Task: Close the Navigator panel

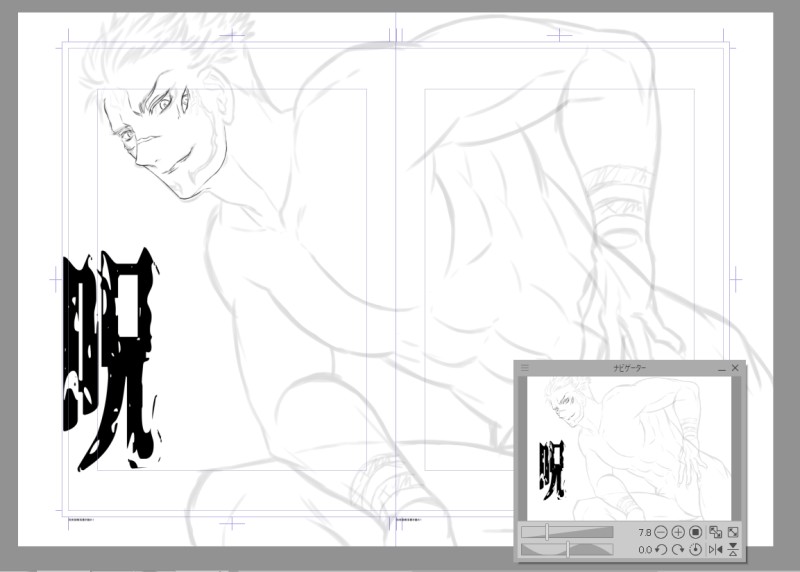Action: [735, 367]
